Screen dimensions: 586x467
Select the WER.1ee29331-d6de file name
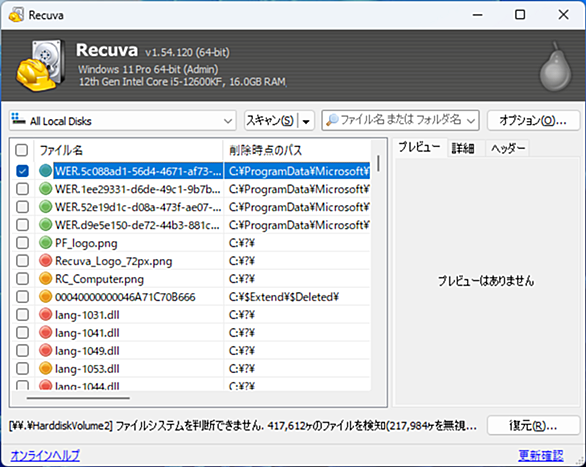tap(138, 189)
